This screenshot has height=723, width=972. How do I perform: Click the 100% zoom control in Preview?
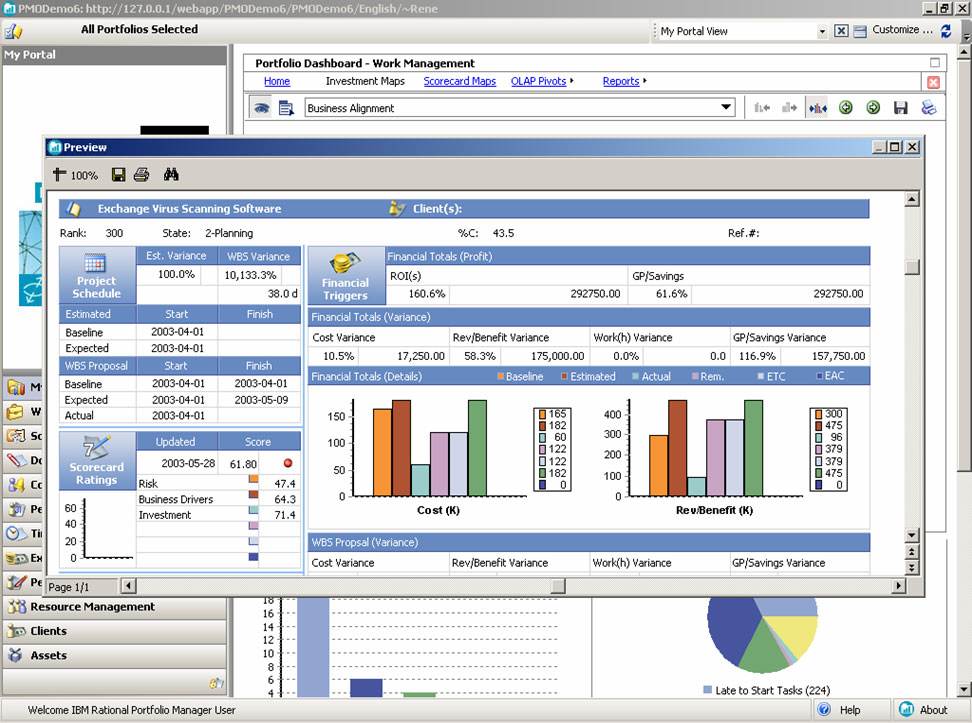pos(76,175)
